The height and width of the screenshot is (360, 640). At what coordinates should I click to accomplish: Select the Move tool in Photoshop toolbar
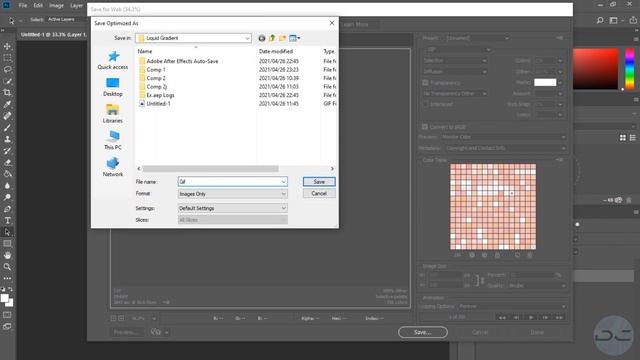(x=7, y=47)
